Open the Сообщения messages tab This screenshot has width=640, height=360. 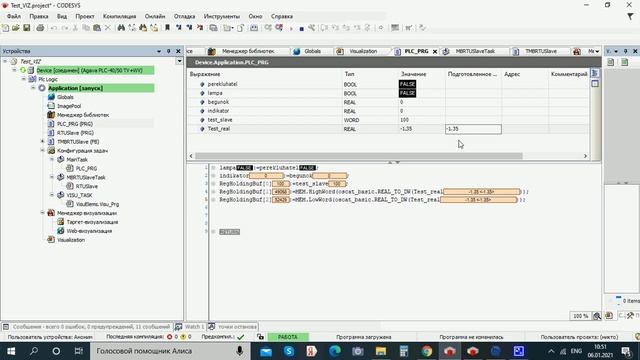pyautogui.click(x=87, y=327)
